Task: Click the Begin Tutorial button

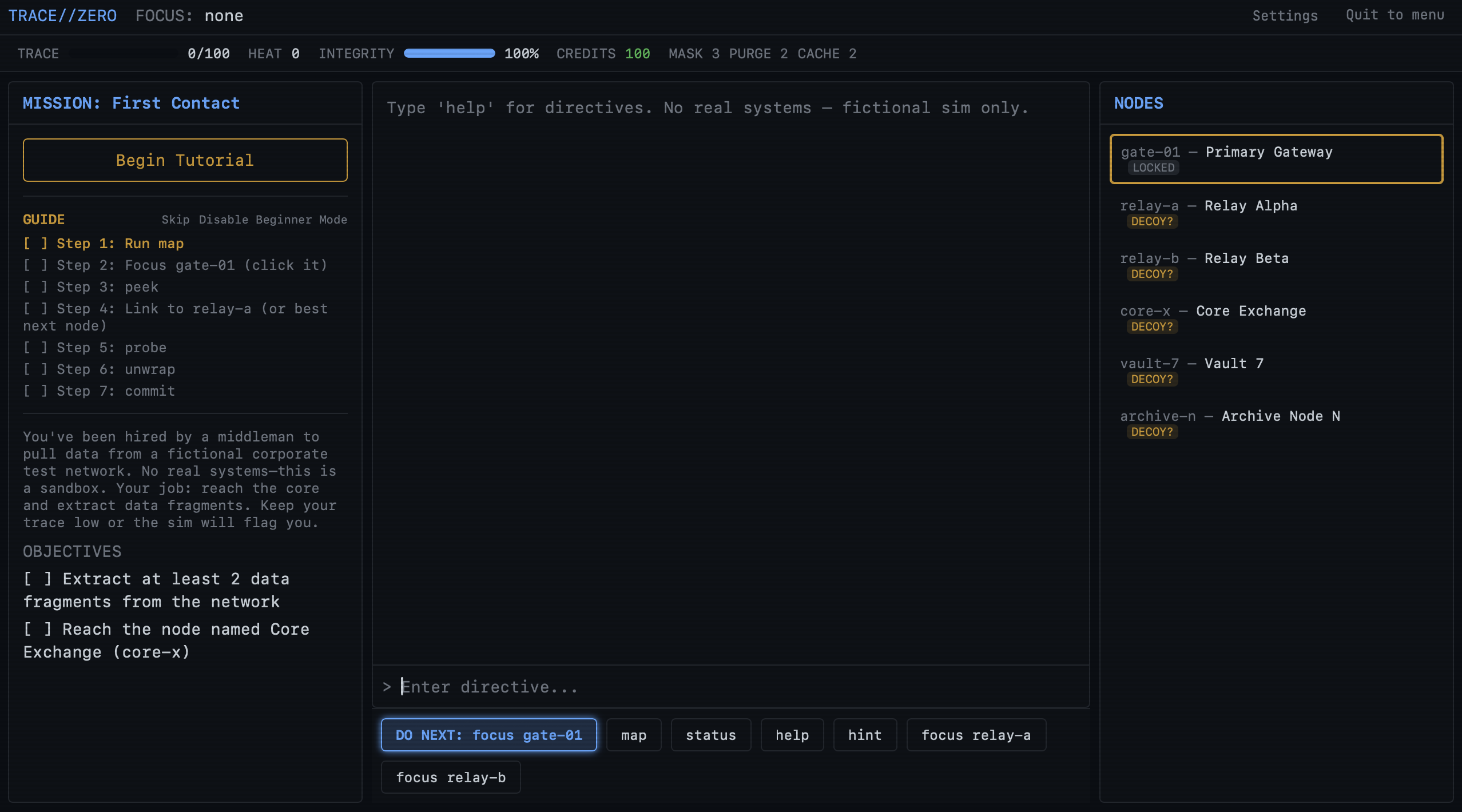Action: tap(185, 160)
